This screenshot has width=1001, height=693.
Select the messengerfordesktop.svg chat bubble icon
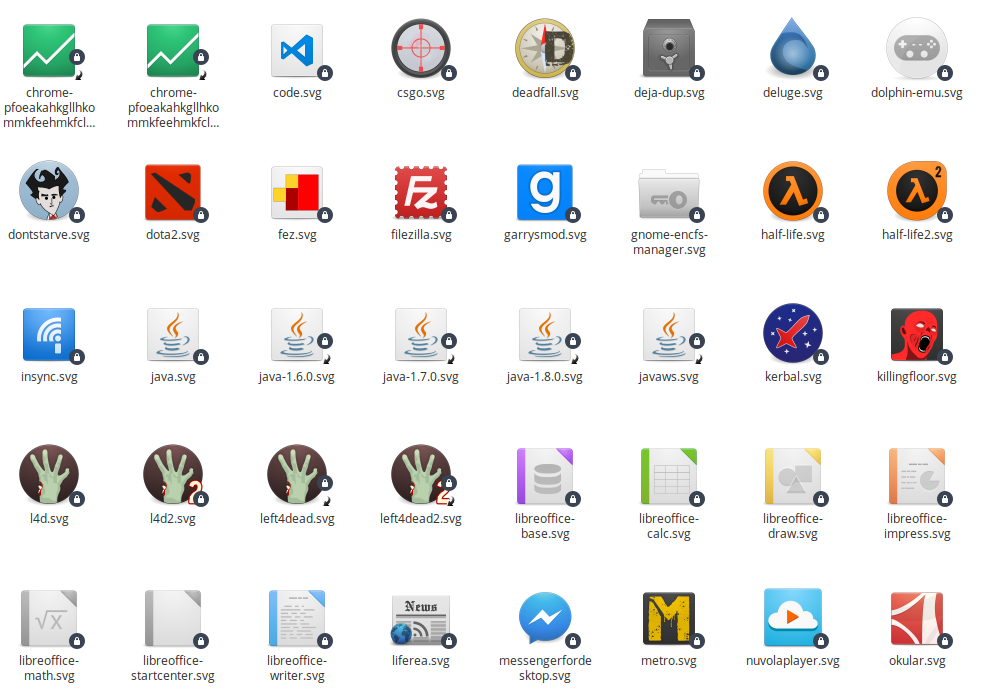(545, 618)
